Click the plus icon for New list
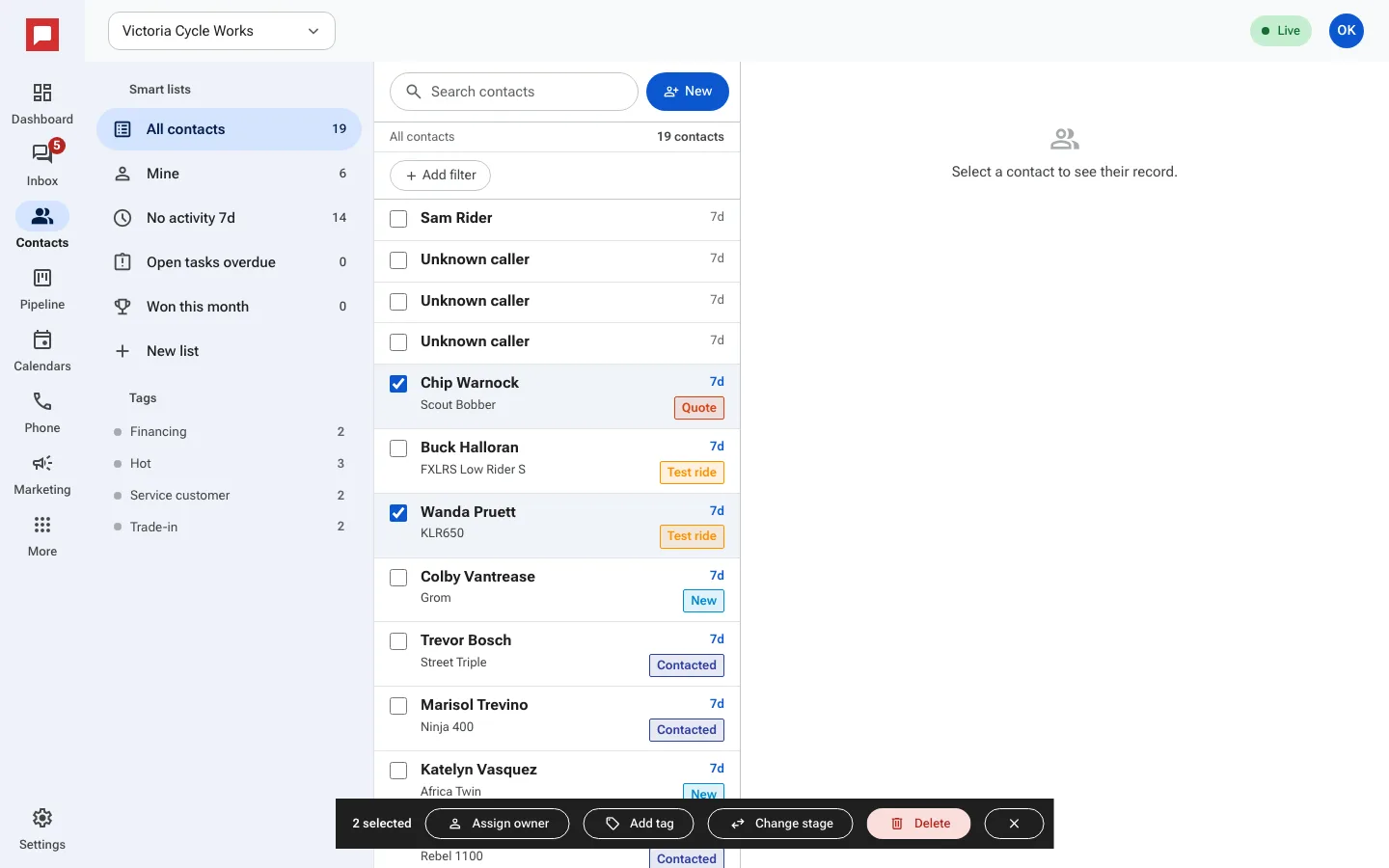 pos(123,351)
